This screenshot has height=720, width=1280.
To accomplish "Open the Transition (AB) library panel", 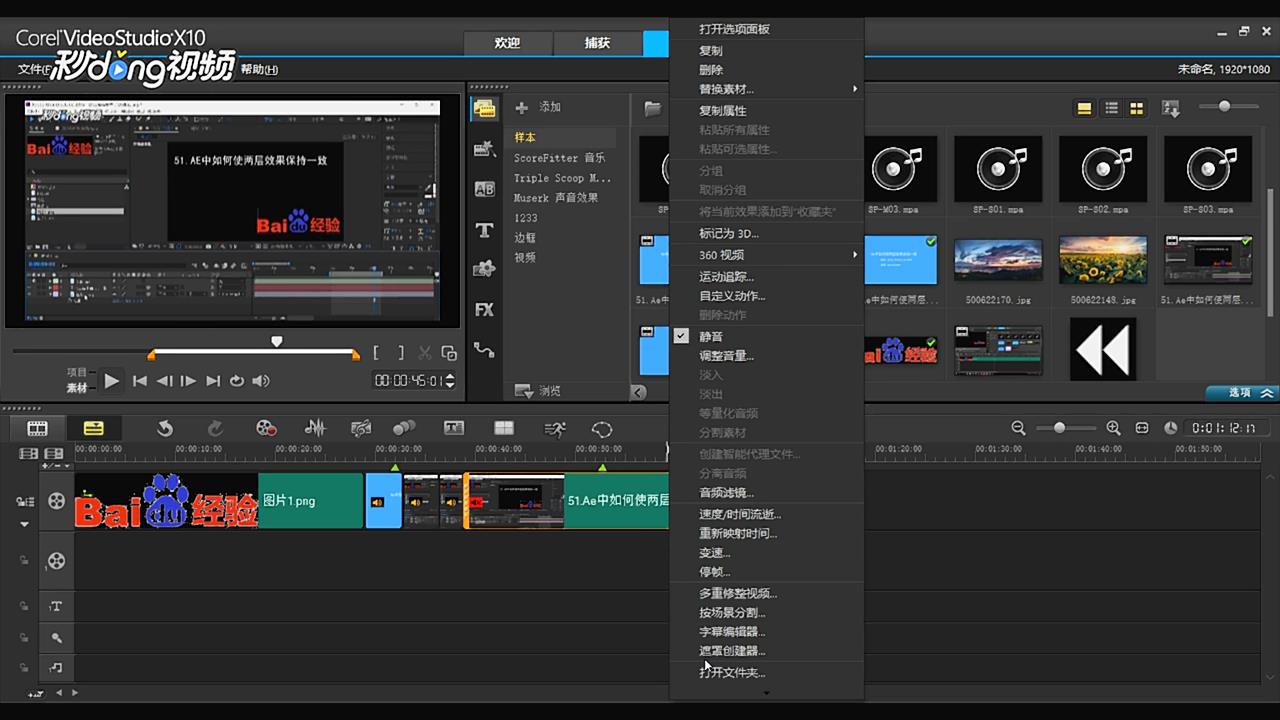I will pyautogui.click(x=484, y=189).
